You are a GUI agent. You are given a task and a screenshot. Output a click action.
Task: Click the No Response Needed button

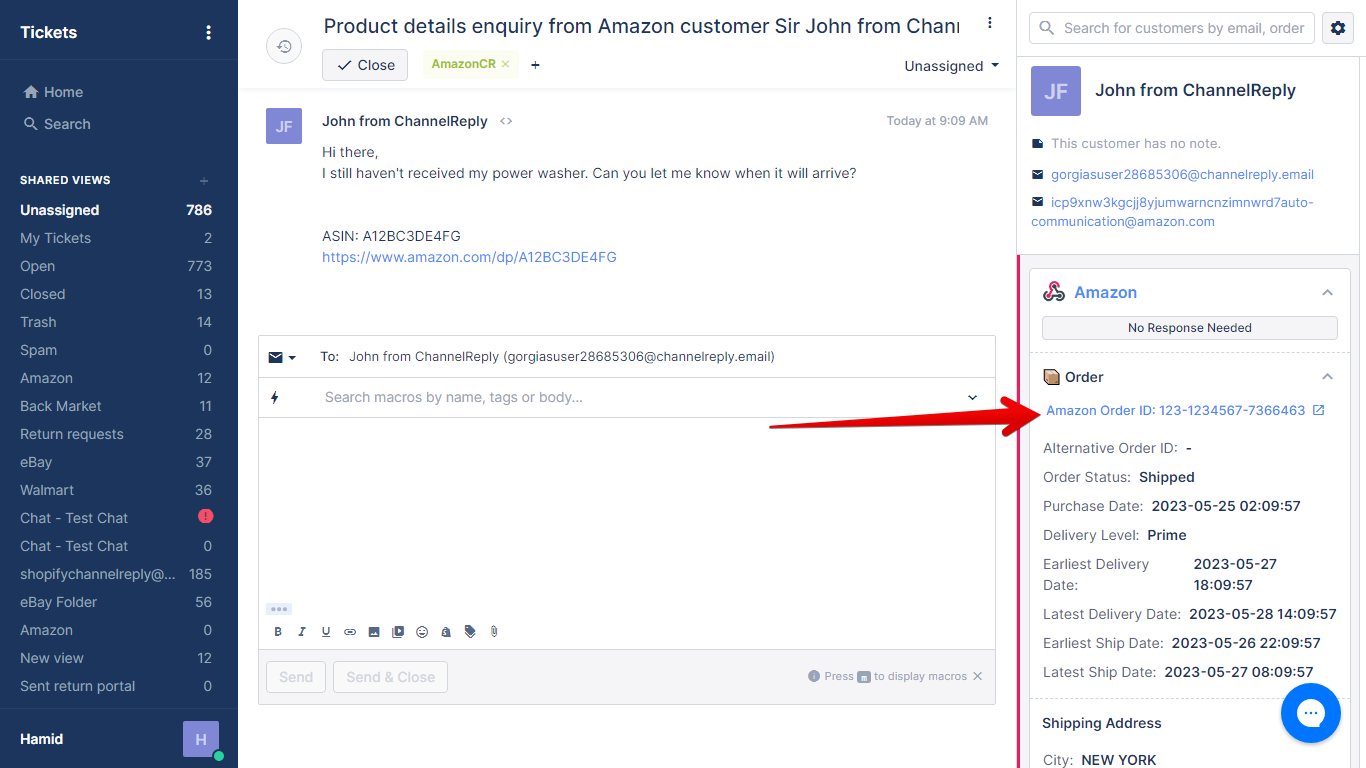point(1190,328)
